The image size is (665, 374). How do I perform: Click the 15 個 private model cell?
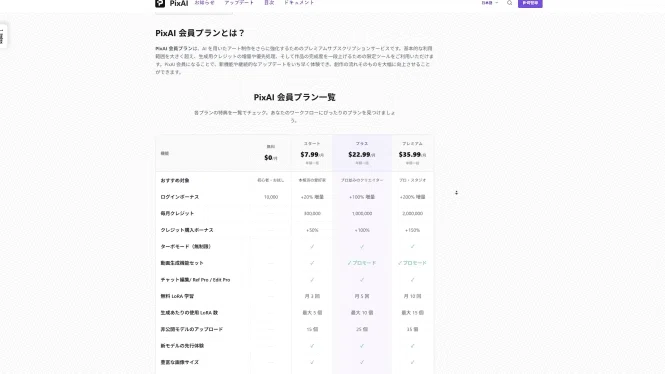click(312, 329)
